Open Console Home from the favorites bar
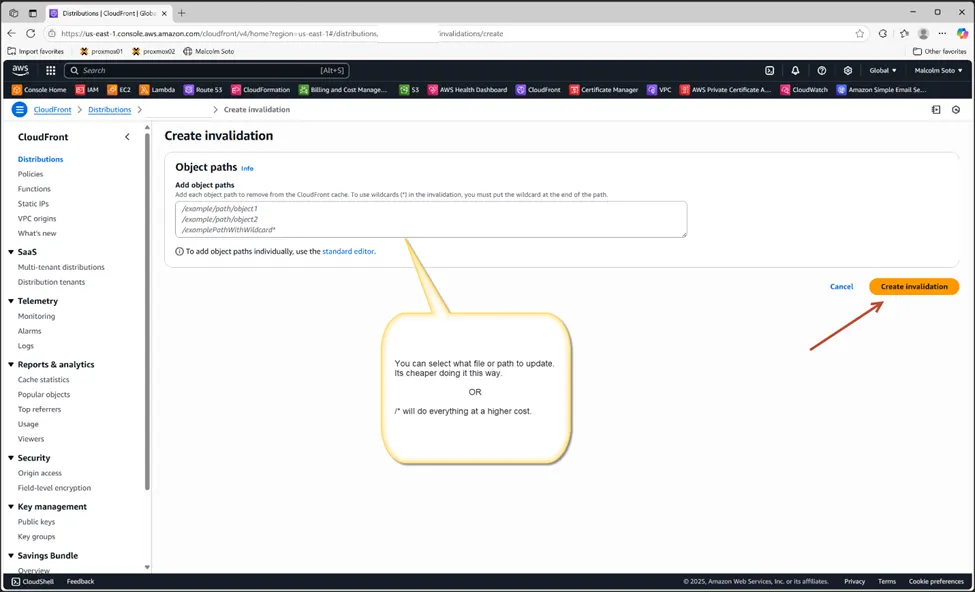This screenshot has width=975, height=592. 46,89
